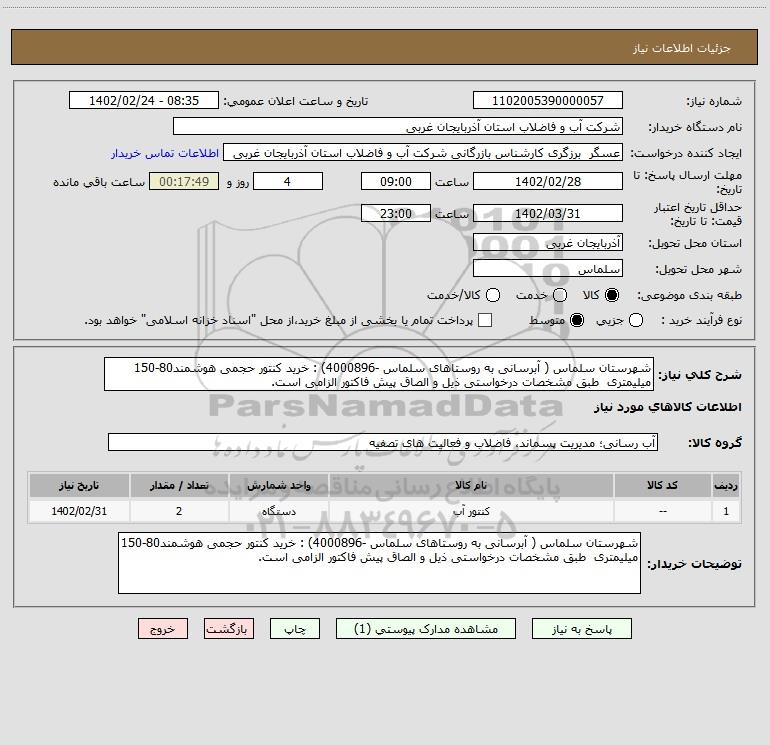Click the خروج exit button

click(163, 629)
